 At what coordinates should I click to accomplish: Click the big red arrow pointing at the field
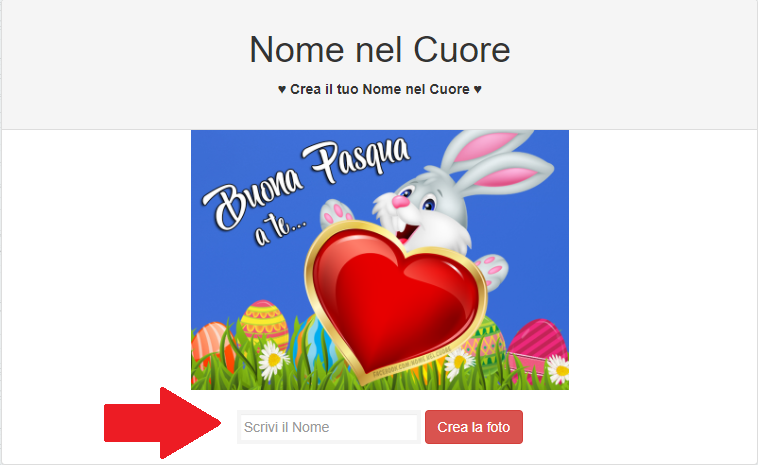point(162,423)
